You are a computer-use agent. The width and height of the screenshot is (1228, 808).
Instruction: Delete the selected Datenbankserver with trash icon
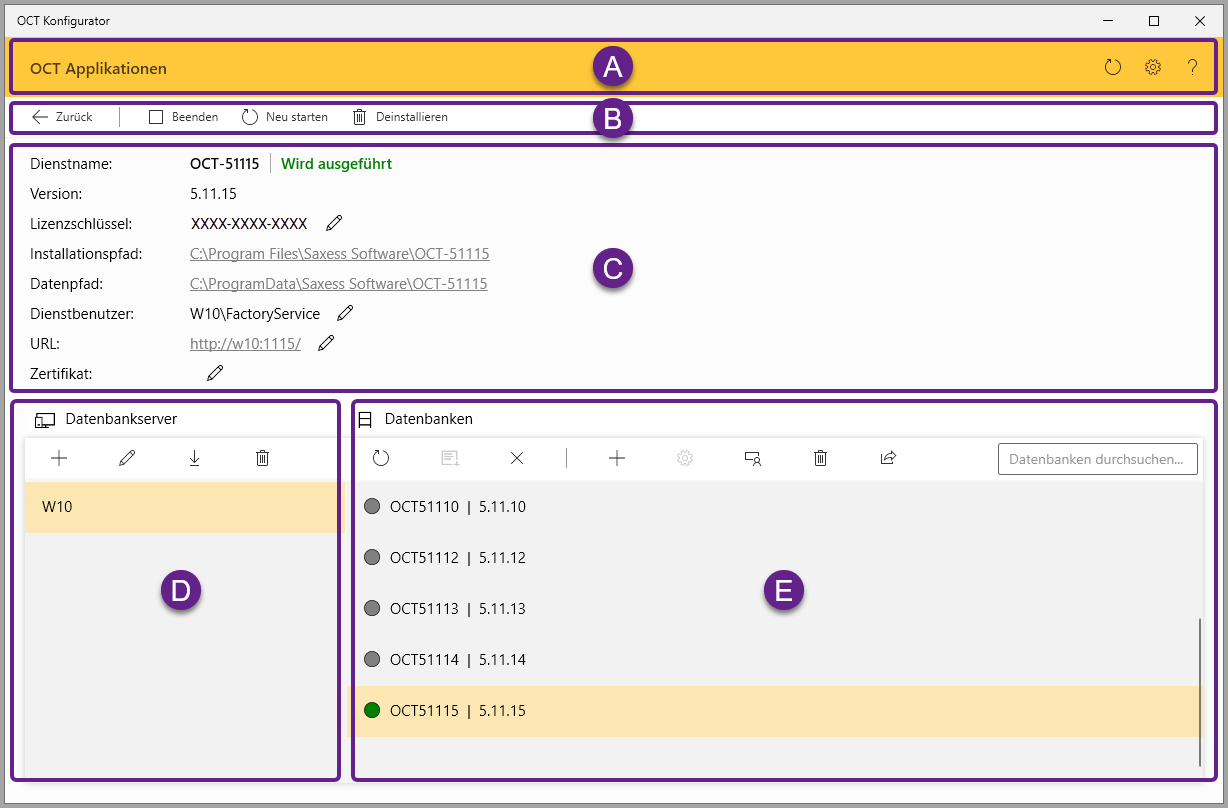[x=262, y=458]
